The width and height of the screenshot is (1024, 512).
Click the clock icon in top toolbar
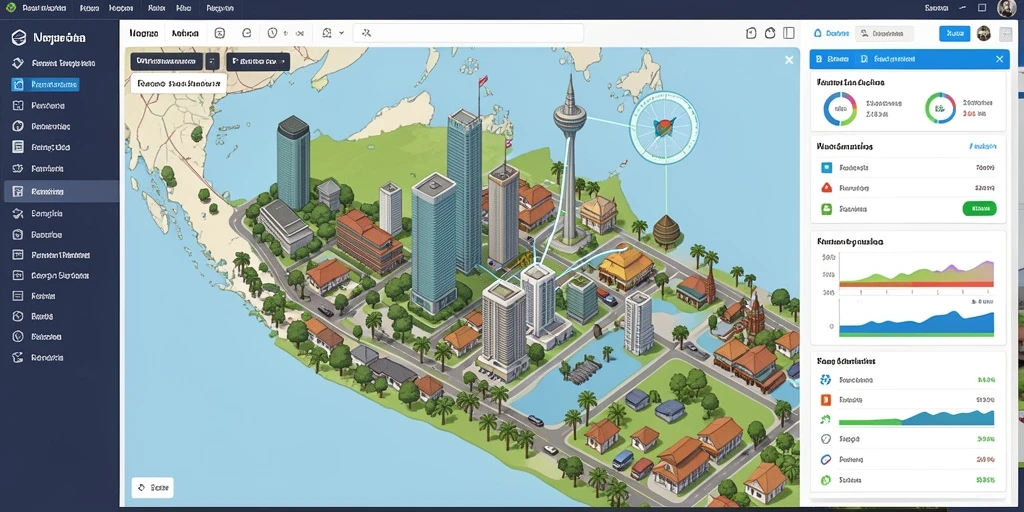coord(272,33)
